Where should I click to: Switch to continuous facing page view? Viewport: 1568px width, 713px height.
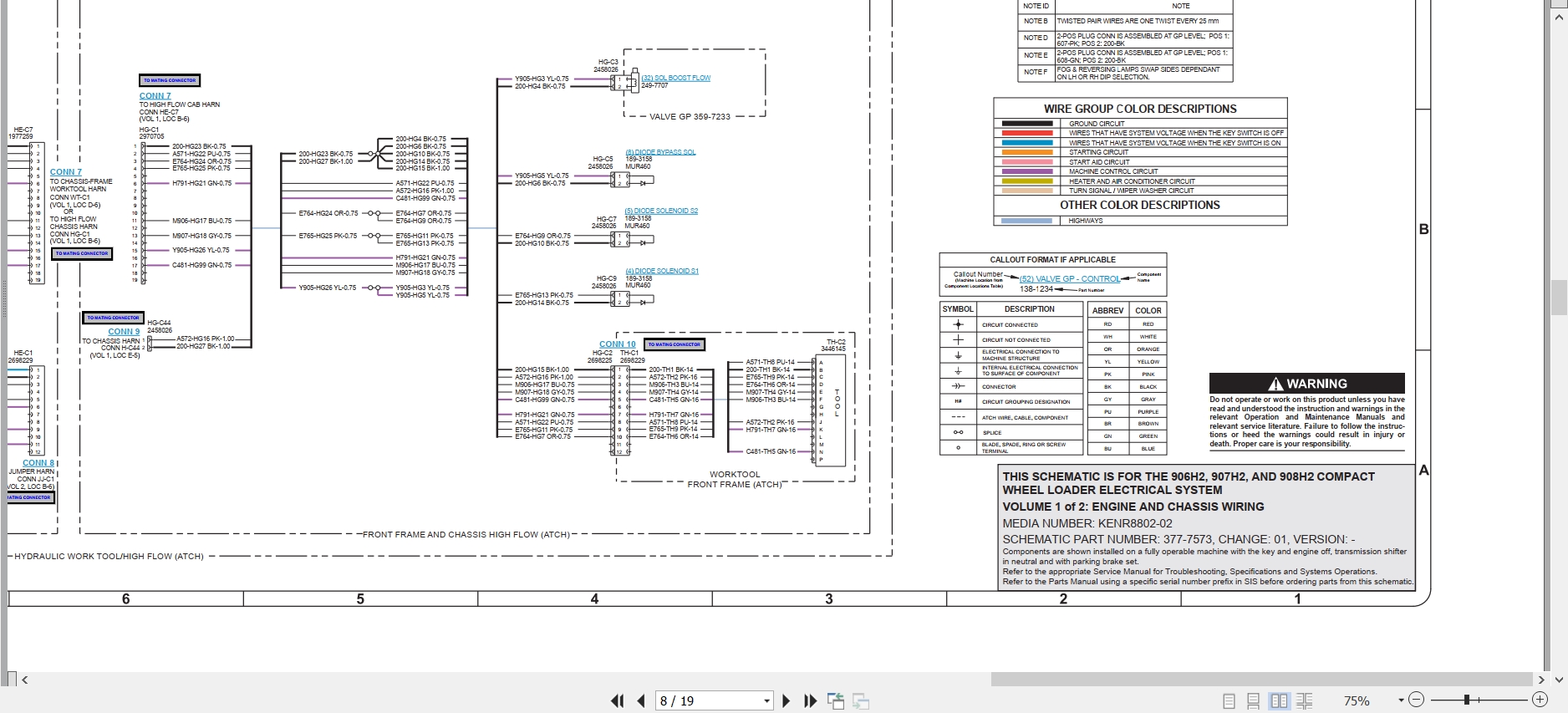click(x=1305, y=701)
